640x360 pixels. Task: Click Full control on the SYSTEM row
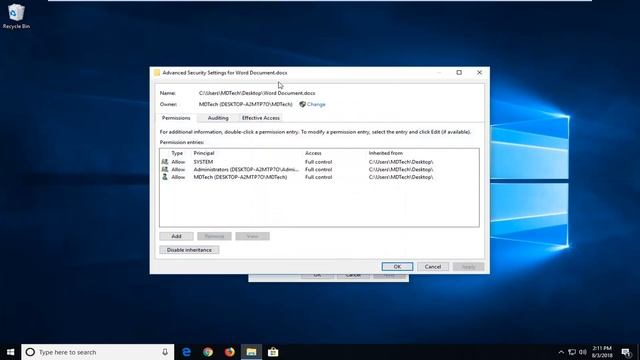(x=318, y=162)
